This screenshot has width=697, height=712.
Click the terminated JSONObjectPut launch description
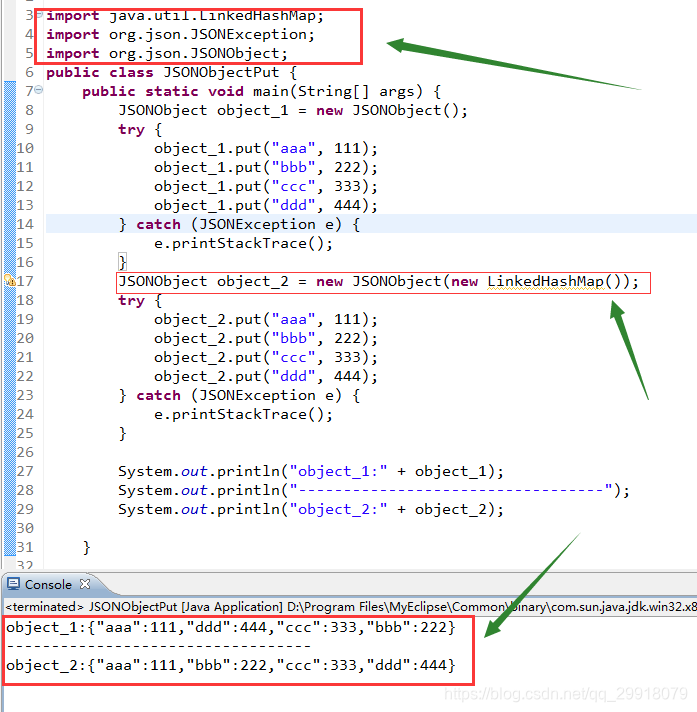[351, 607]
